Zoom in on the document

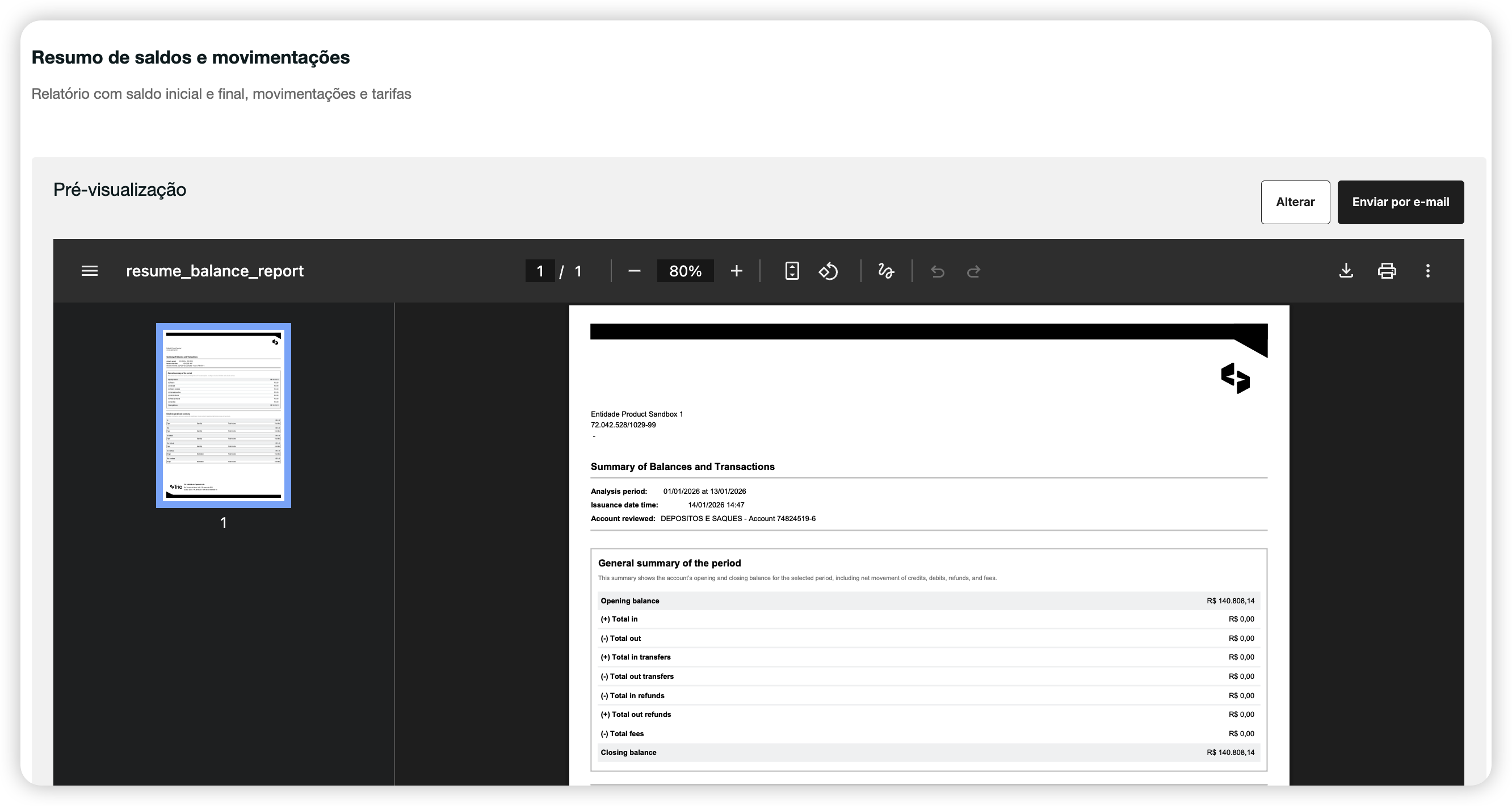(x=736, y=271)
